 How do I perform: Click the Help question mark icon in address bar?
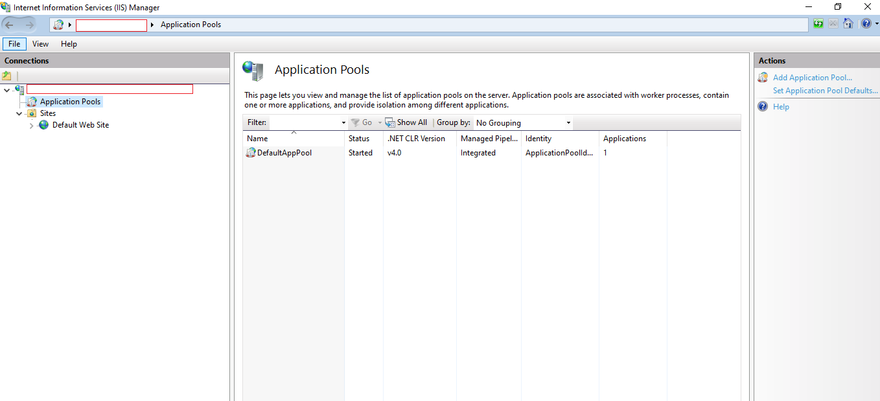point(864,24)
